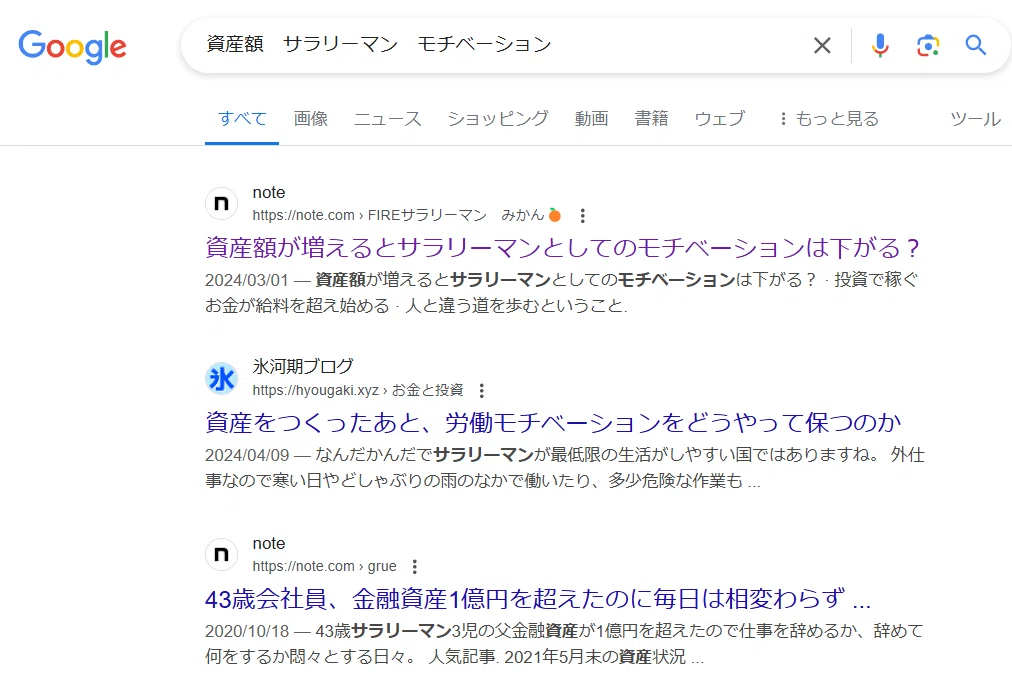Go to the ショッピング tab
Viewport: 1012px width, 689px height.
click(498, 119)
